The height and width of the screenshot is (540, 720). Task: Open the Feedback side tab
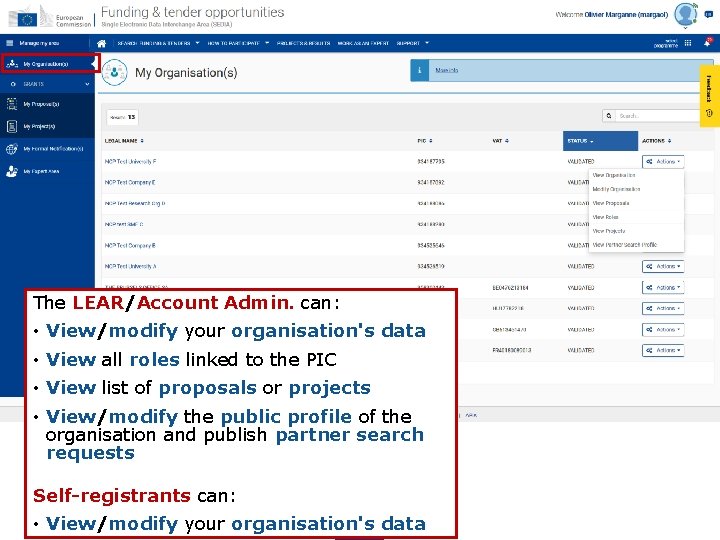pyautogui.click(x=709, y=96)
